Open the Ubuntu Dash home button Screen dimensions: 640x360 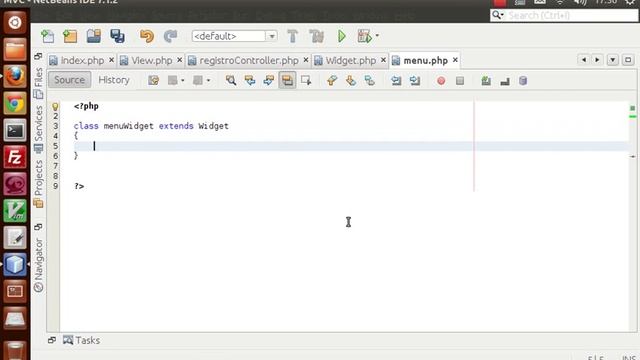(15, 22)
